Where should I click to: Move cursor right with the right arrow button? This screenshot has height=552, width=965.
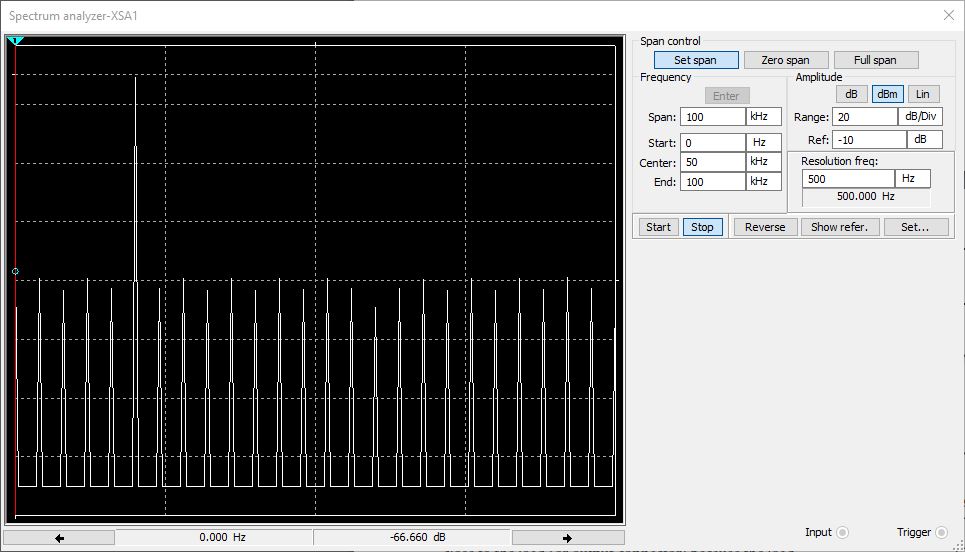567,538
